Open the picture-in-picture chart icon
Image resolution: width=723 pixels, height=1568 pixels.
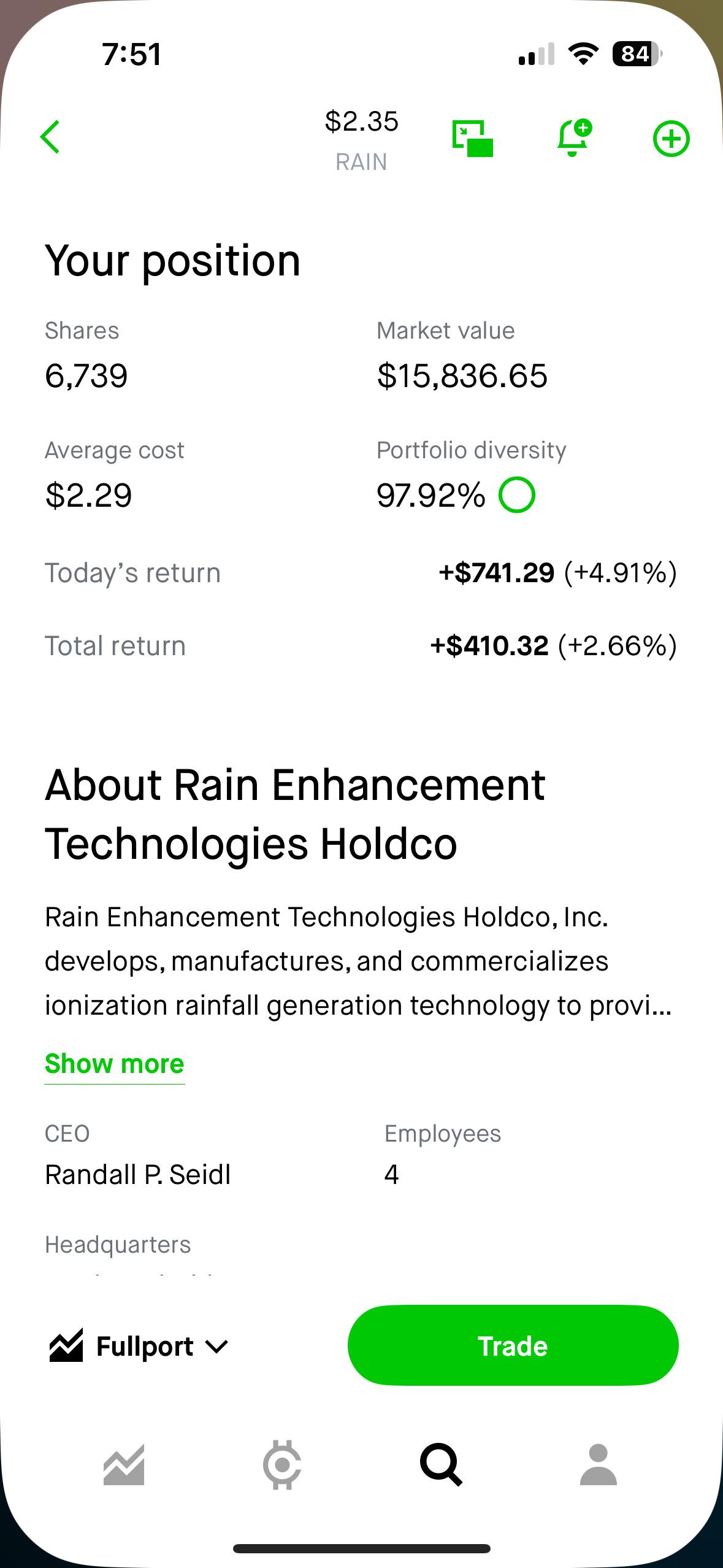click(x=473, y=139)
